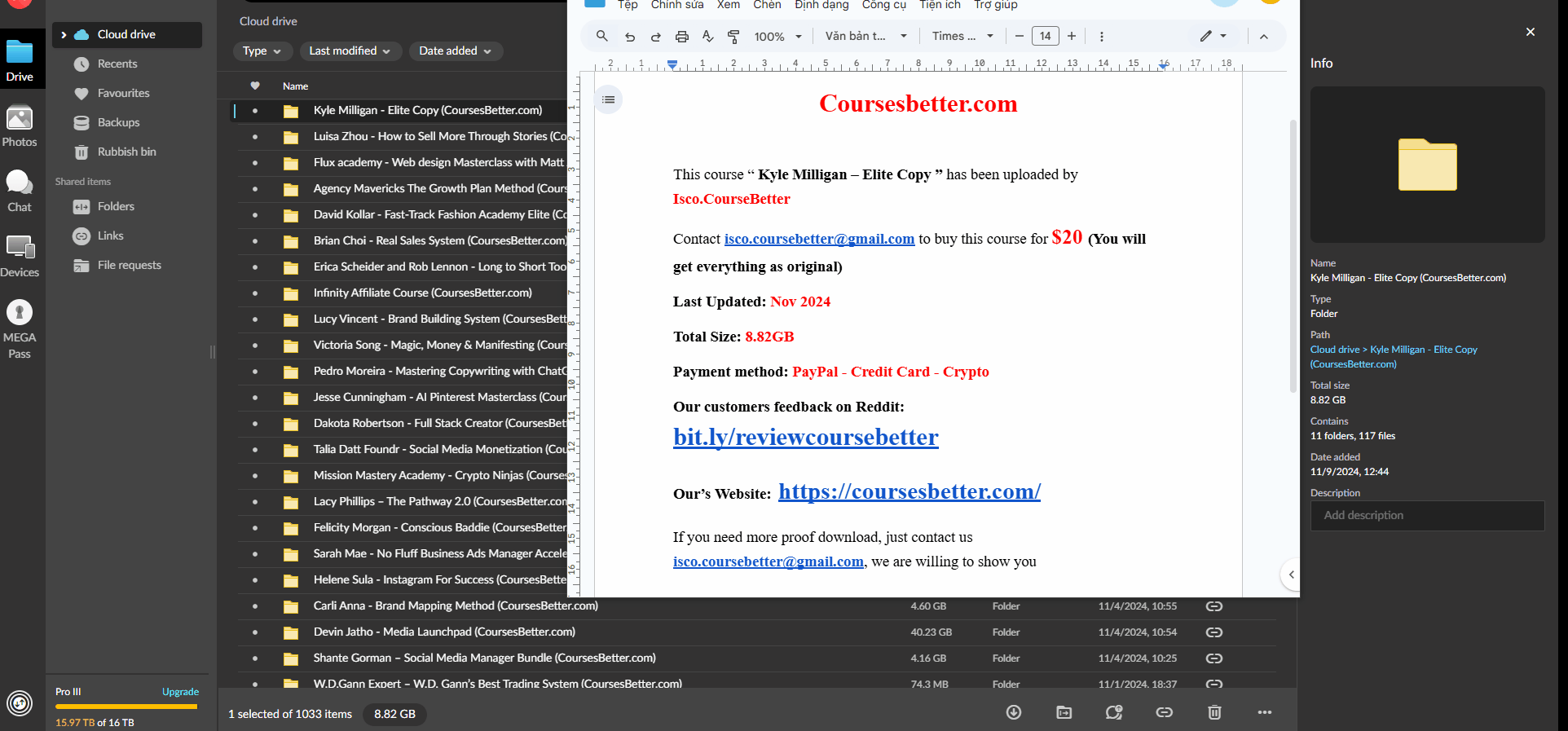Increase font size with plus button
Image resolution: width=1568 pixels, height=731 pixels.
pos(1072,36)
